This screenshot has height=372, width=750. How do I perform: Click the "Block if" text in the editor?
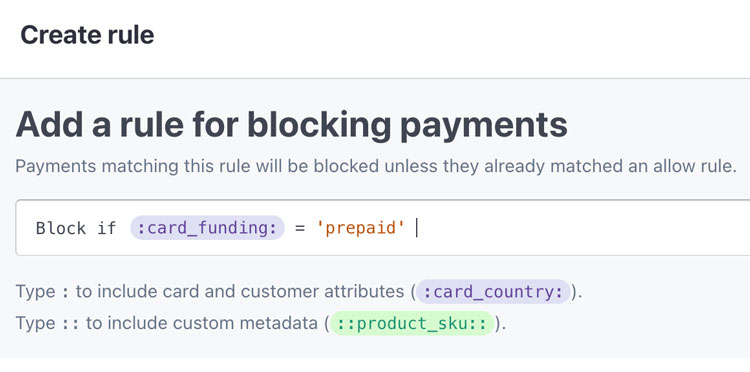point(76,228)
